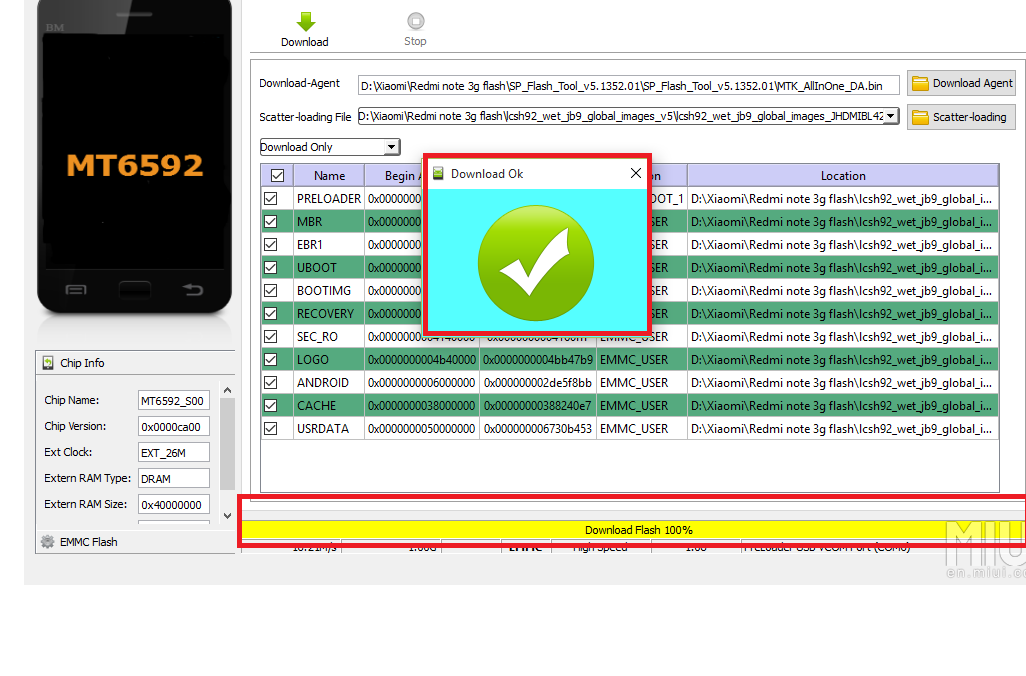The height and width of the screenshot is (676, 1026).
Task: Open the Download Only mode dropdown
Action: coord(391,148)
